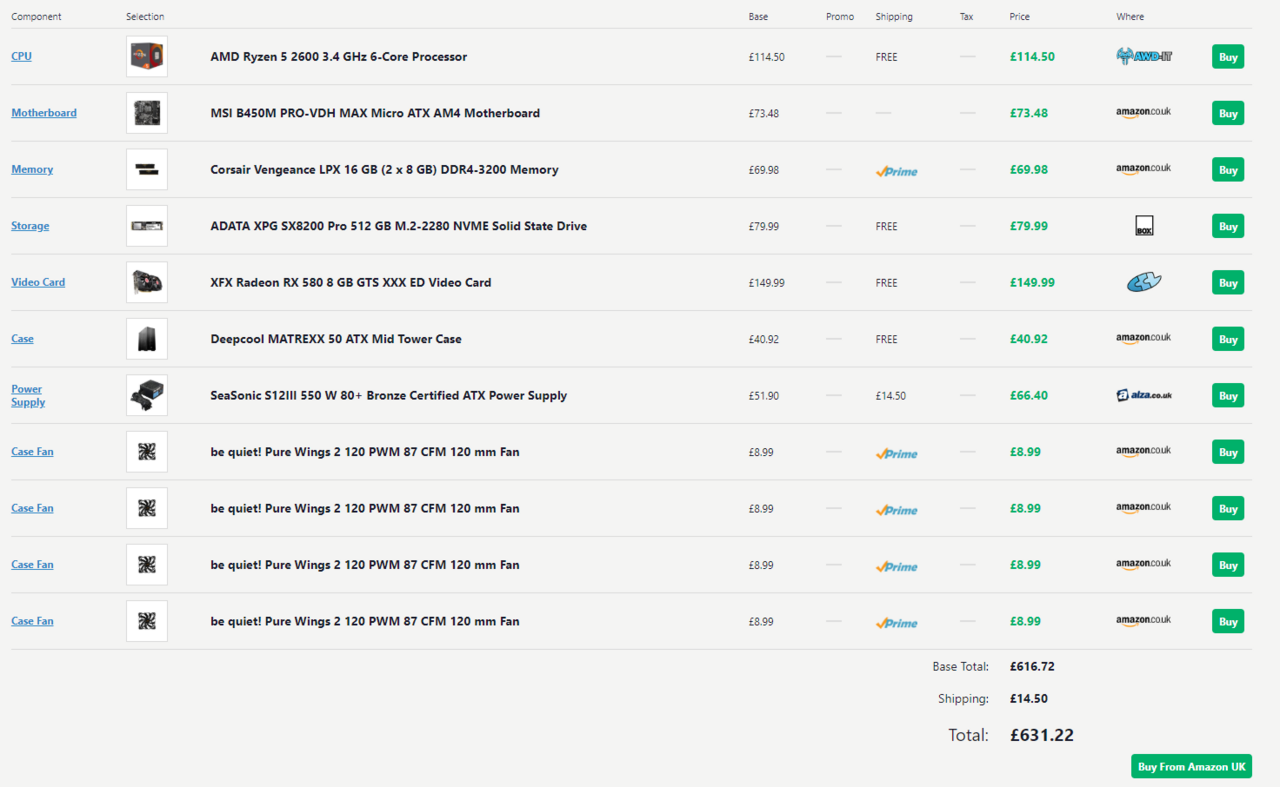This screenshot has height=787, width=1280.
Task: Click the Amazon logo in the Deepcool case row
Action: 1143,339
